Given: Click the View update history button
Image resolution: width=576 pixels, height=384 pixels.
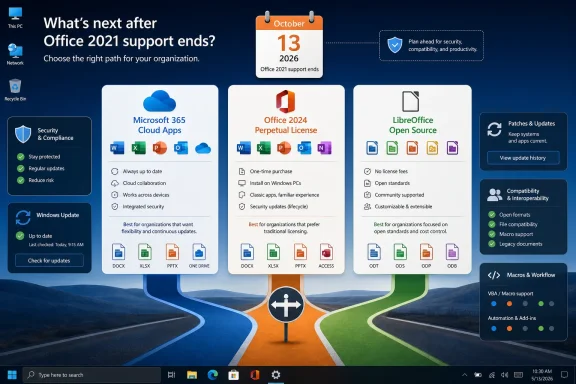Looking at the screenshot, I should pos(523,158).
